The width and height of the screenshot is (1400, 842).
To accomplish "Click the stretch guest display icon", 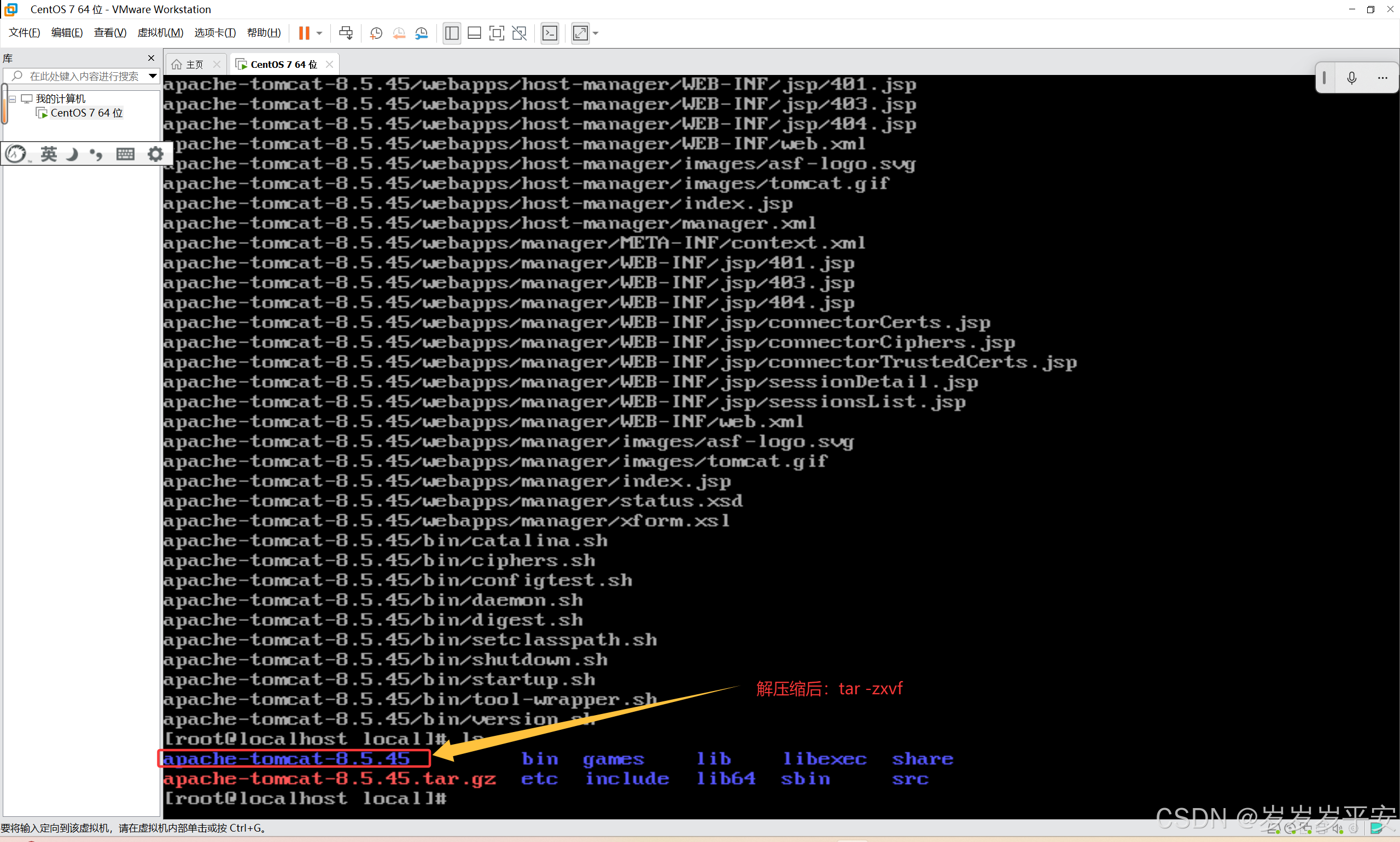I will click(580, 33).
